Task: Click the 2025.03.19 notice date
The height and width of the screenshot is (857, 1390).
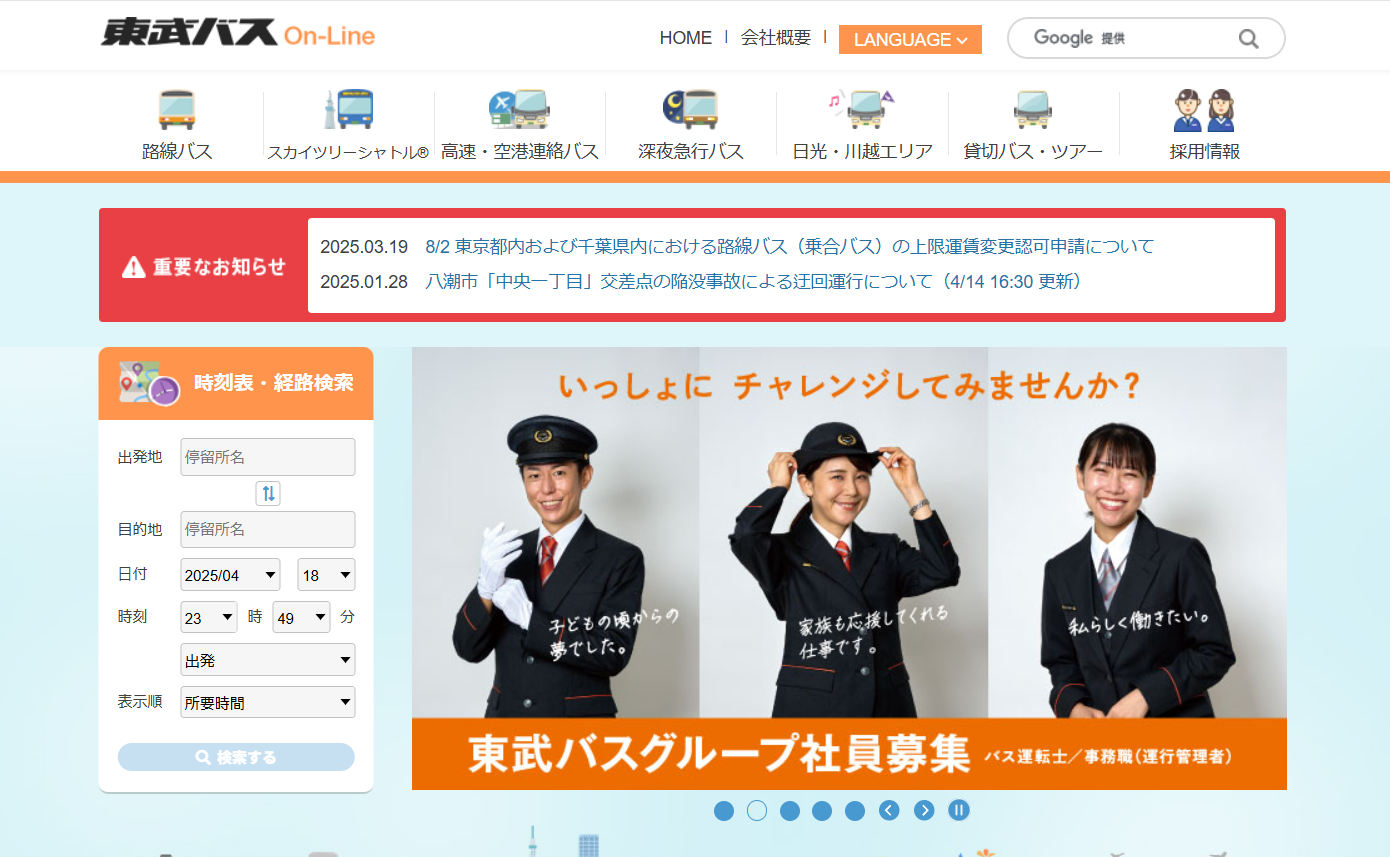Action: (364, 247)
